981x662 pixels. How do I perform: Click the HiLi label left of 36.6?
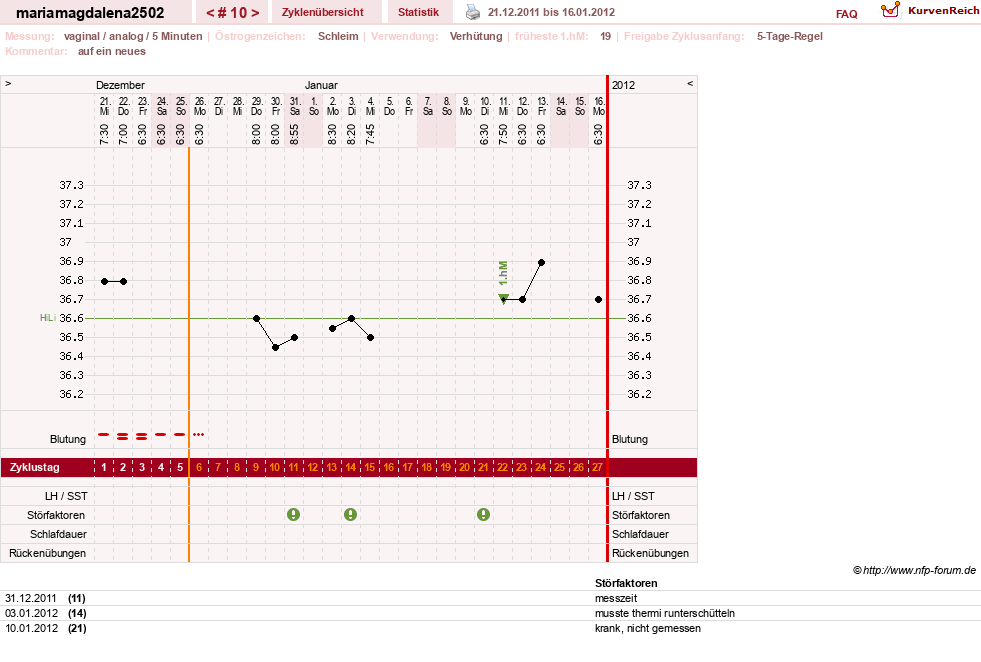[x=48, y=318]
